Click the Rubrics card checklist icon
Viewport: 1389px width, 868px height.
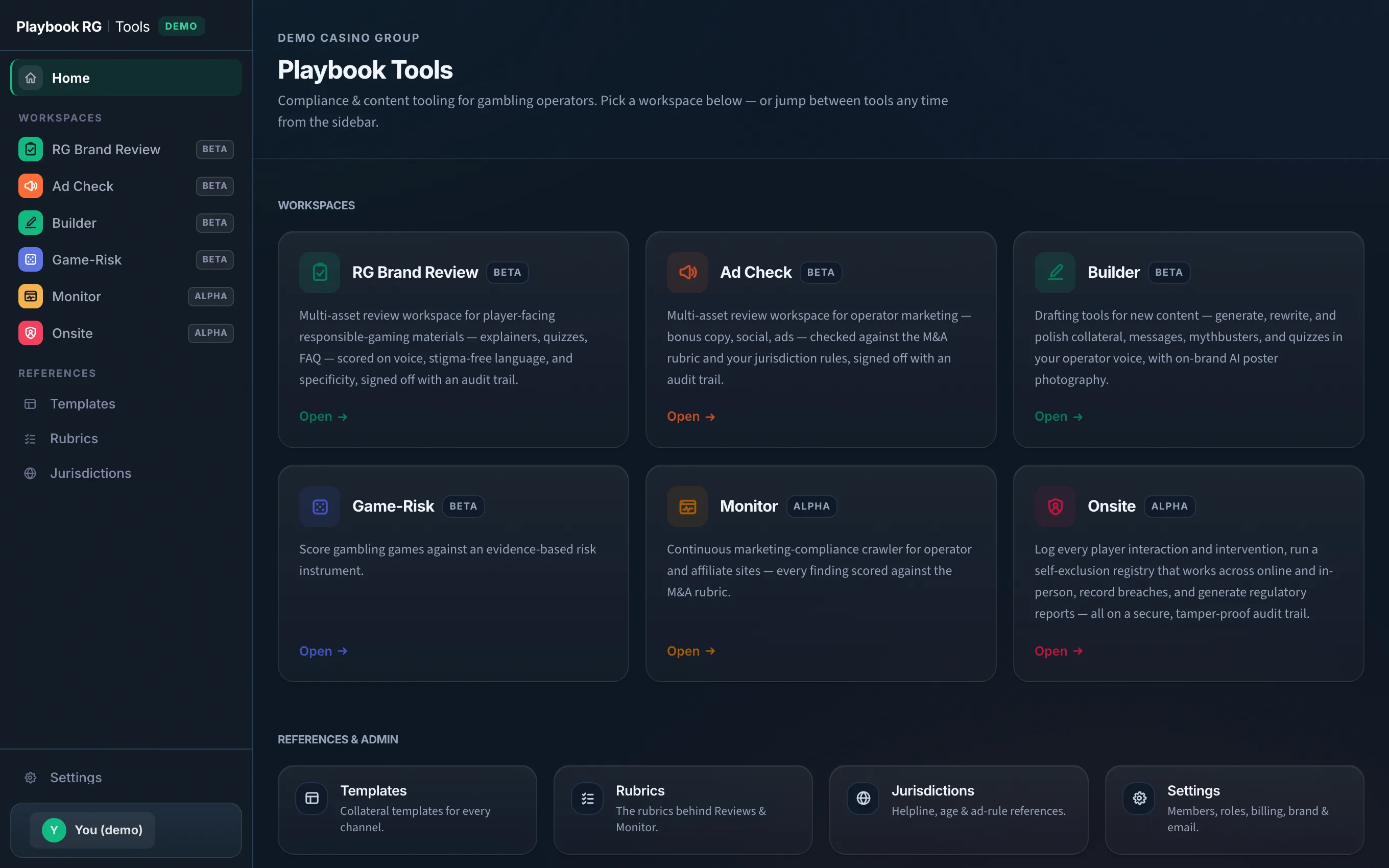(587, 799)
